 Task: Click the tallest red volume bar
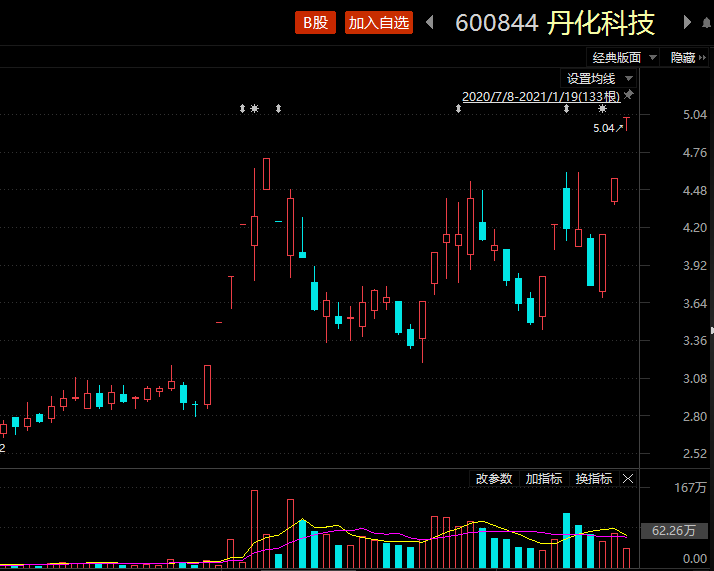[x=255, y=529]
